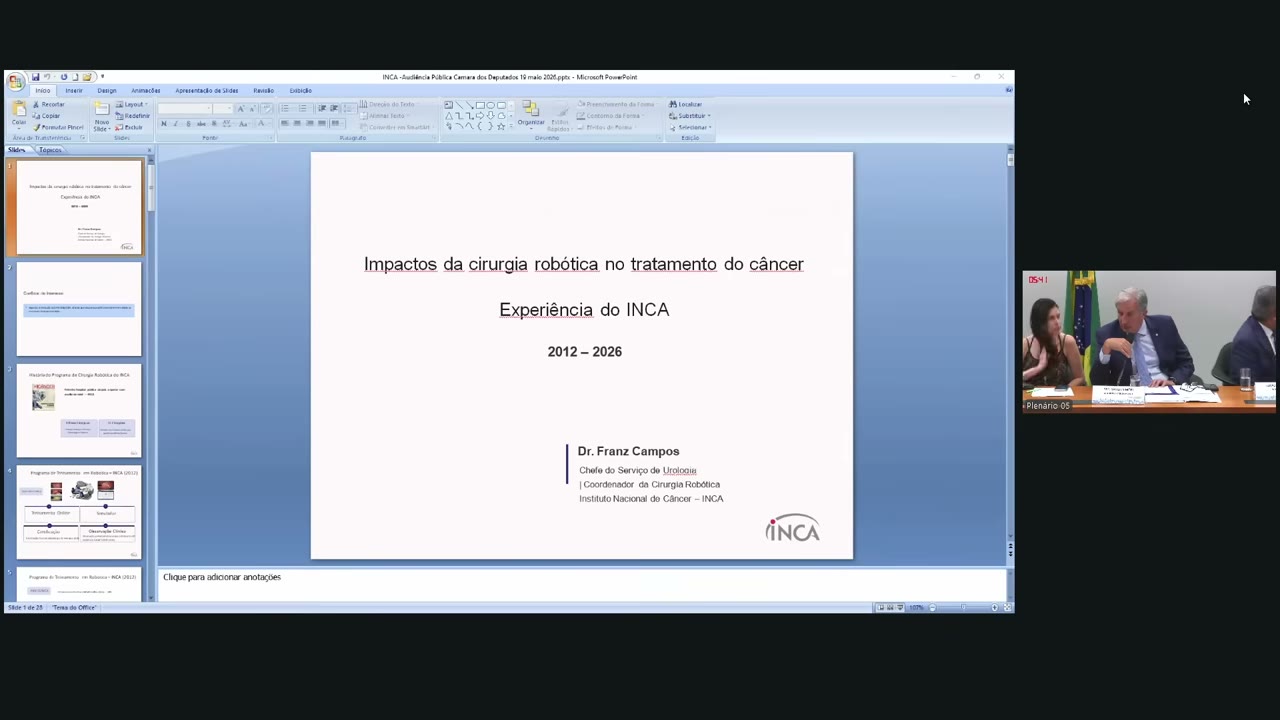Open the Alinhar Texto dropdown
This screenshot has height=720, width=1280.
point(383,116)
